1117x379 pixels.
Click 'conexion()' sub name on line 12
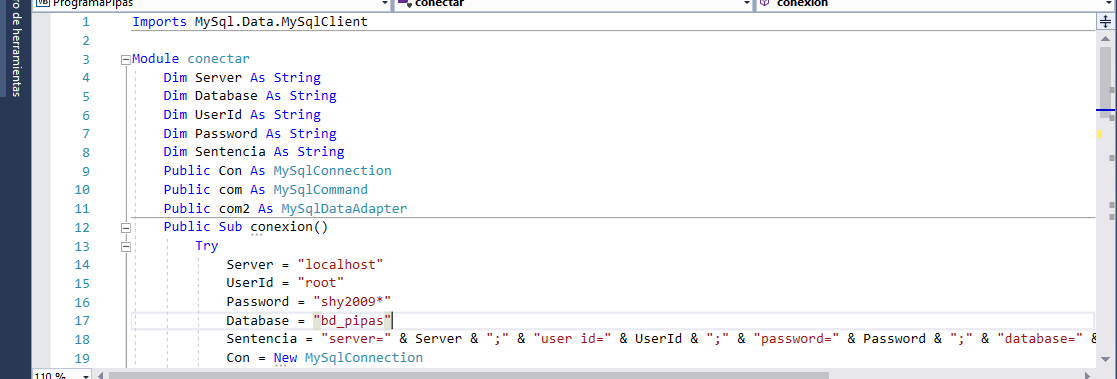pyautogui.click(x=289, y=227)
